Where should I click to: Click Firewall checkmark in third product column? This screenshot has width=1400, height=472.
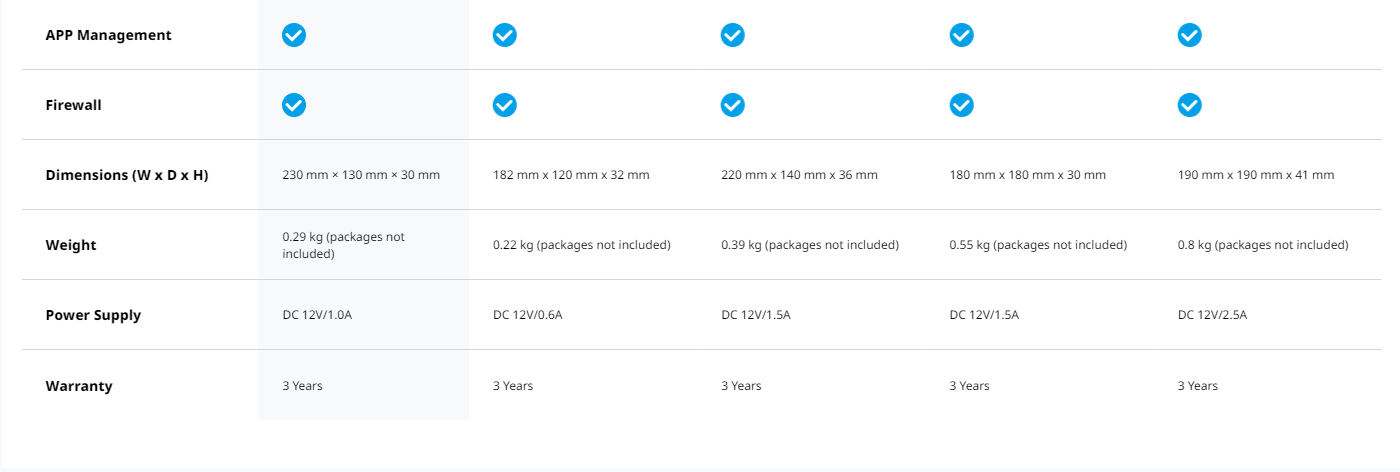coord(733,105)
